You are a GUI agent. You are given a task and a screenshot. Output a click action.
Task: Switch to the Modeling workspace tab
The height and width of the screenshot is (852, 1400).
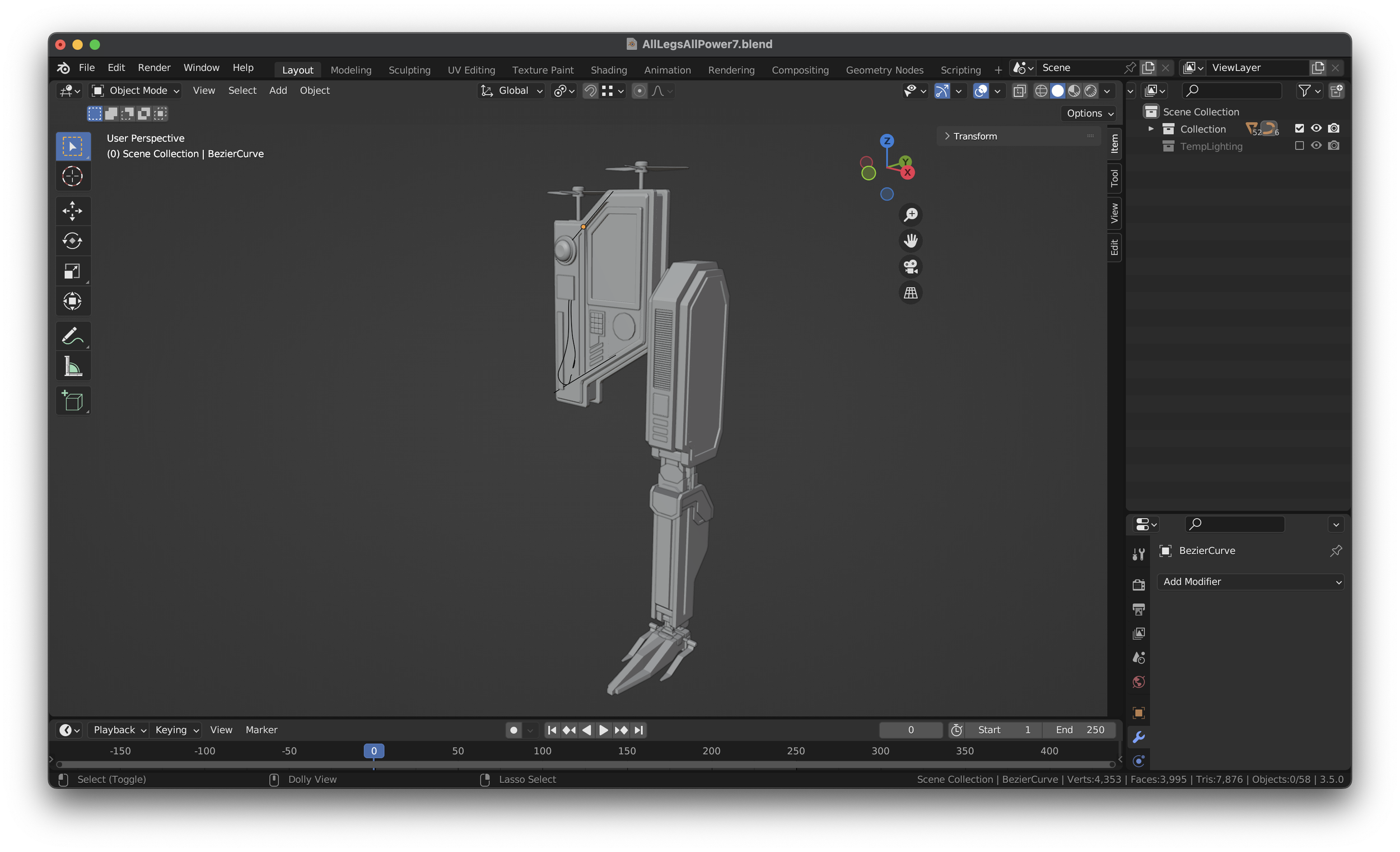351,70
